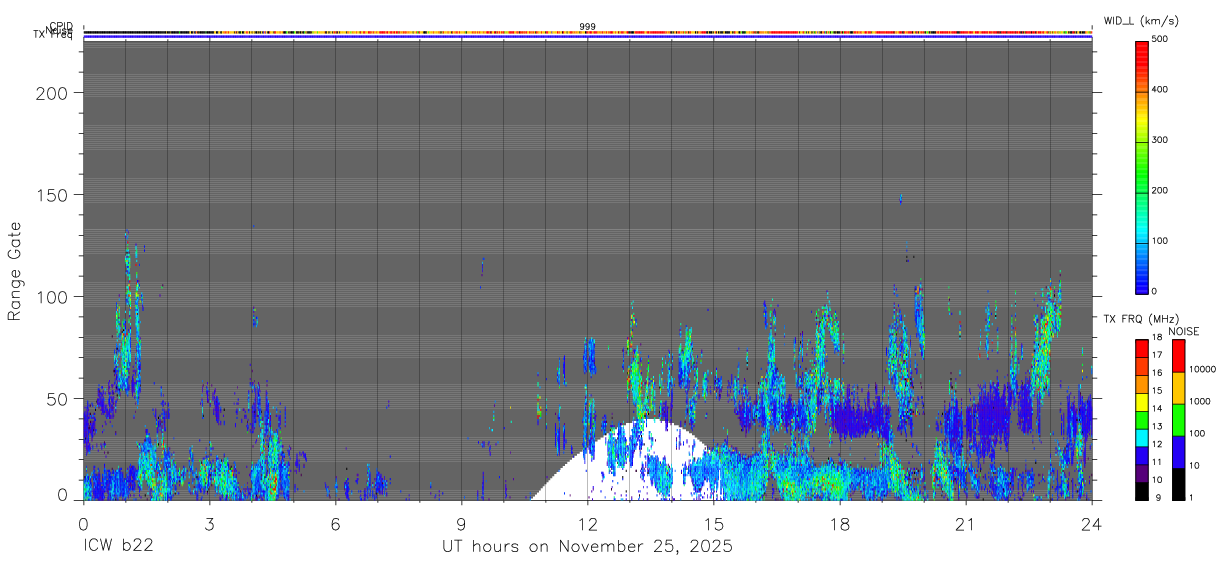Viewport: 1228px width, 567px height.
Task: Click the '200' tick on the Range Gate axis
Action: [x=53, y=93]
